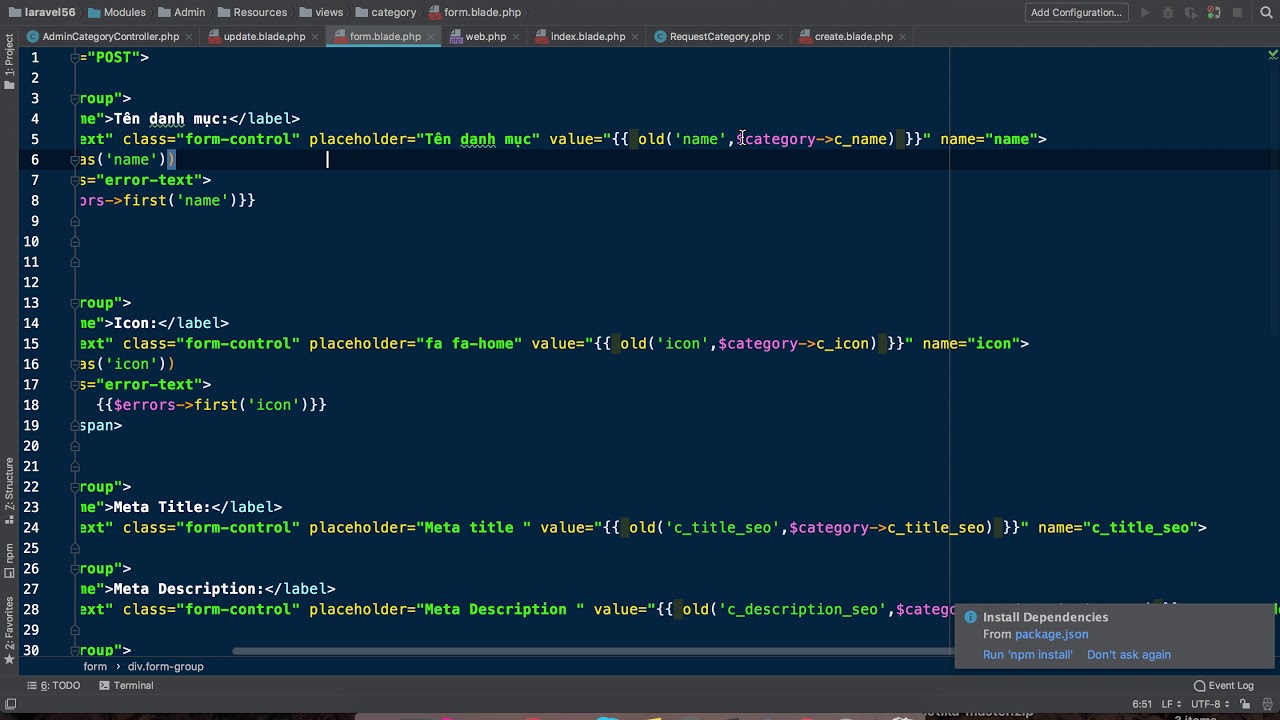Click the Stop square icon

coord(1237,13)
